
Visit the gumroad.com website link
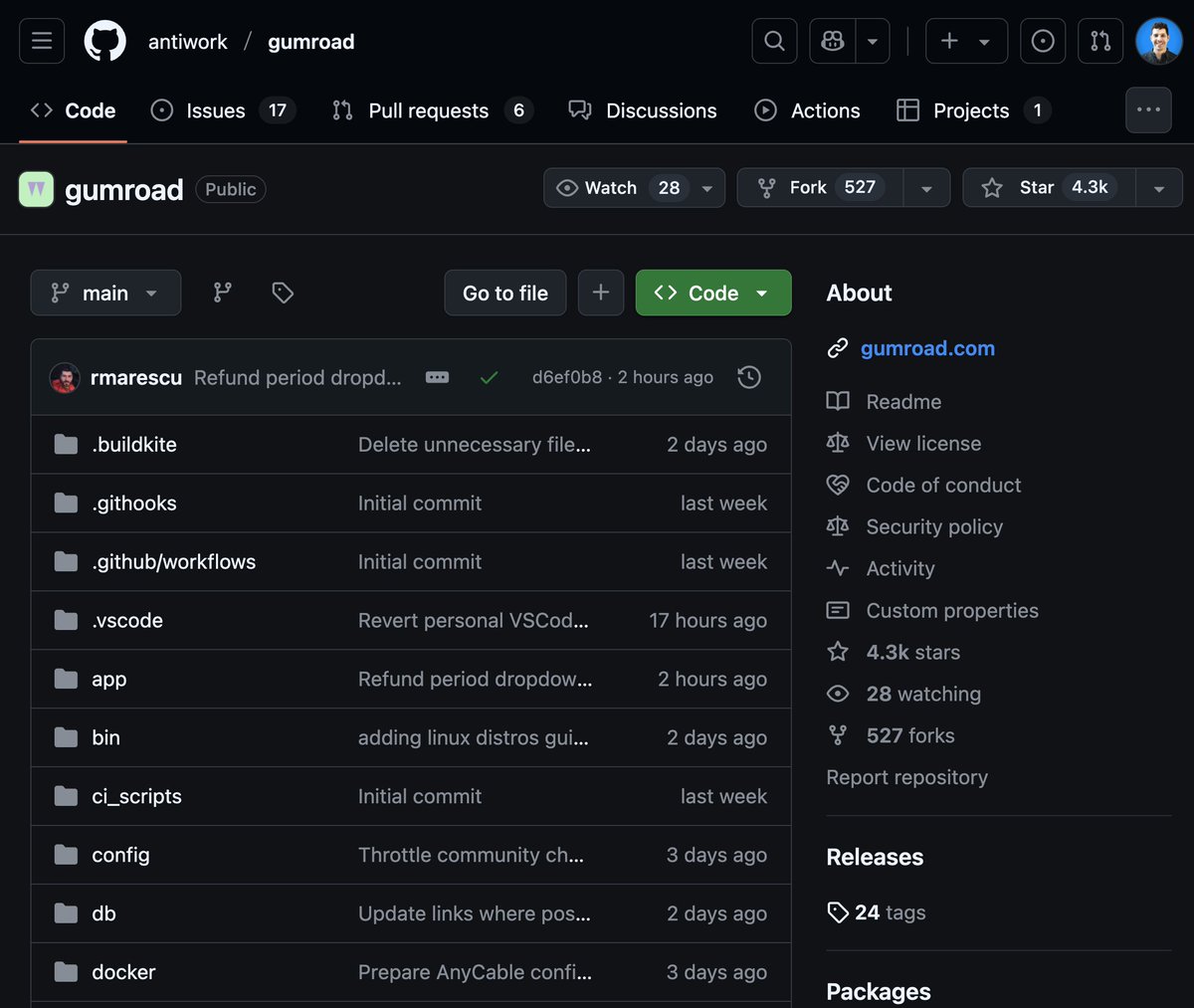pyautogui.click(x=927, y=348)
